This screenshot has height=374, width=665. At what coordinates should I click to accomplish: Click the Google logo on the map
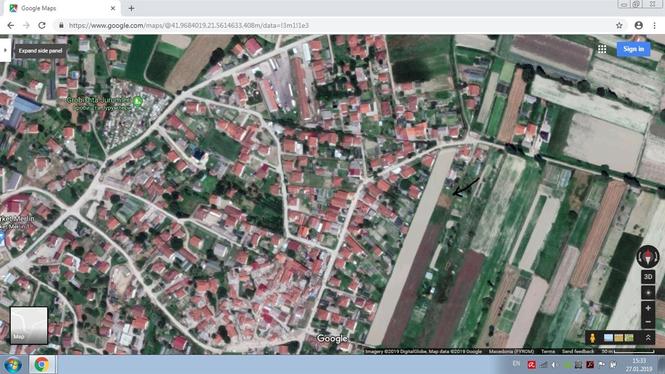[x=332, y=338]
